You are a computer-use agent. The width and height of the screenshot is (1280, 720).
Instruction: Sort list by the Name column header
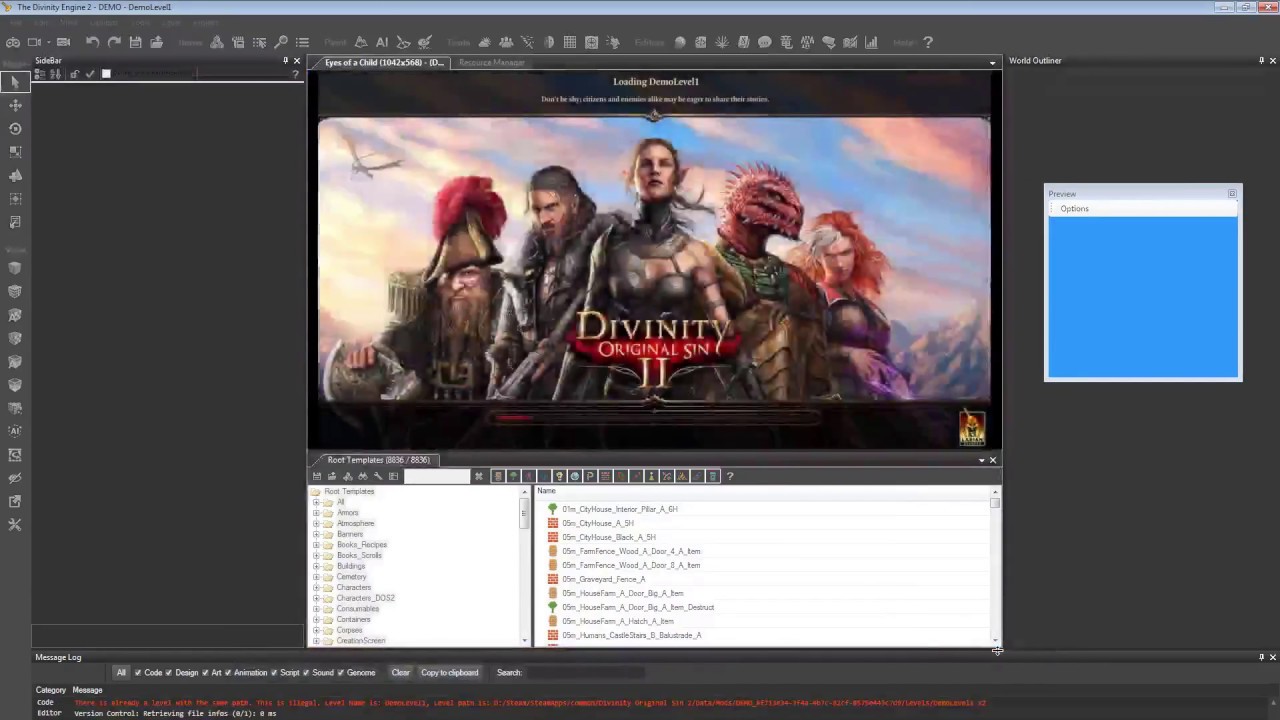tap(764, 491)
